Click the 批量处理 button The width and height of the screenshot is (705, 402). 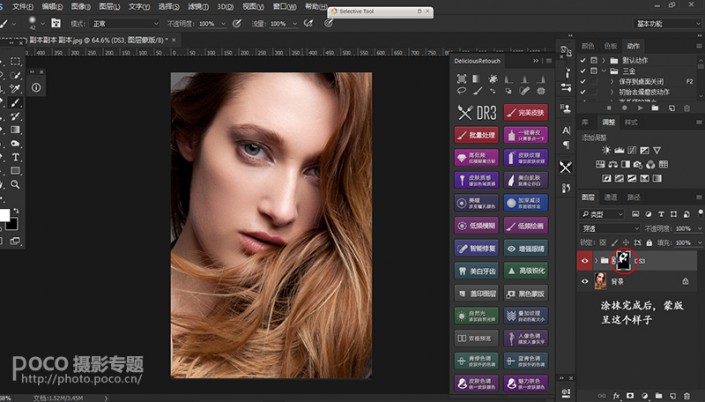point(476,134)
